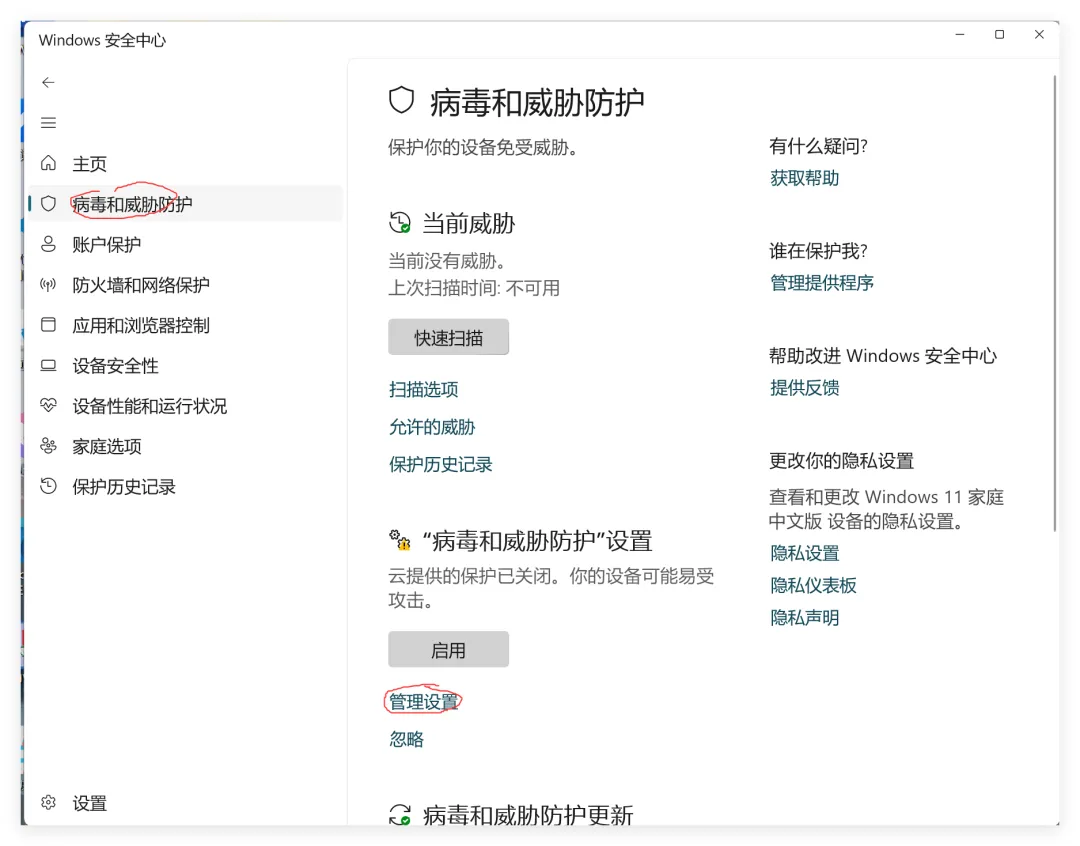Open the 扫描选项 link
The height and width of the screenshot is (846, 1080).
[x=424, y=389]
